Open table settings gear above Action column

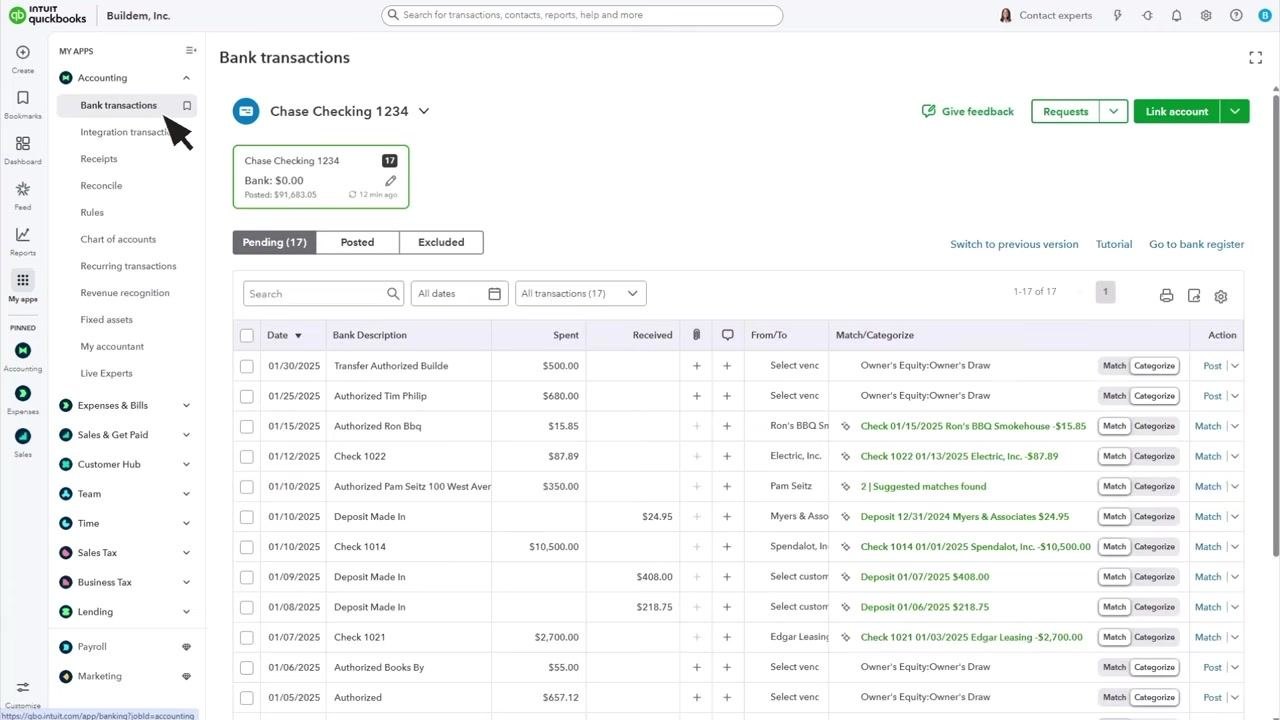click(1221, 296)
